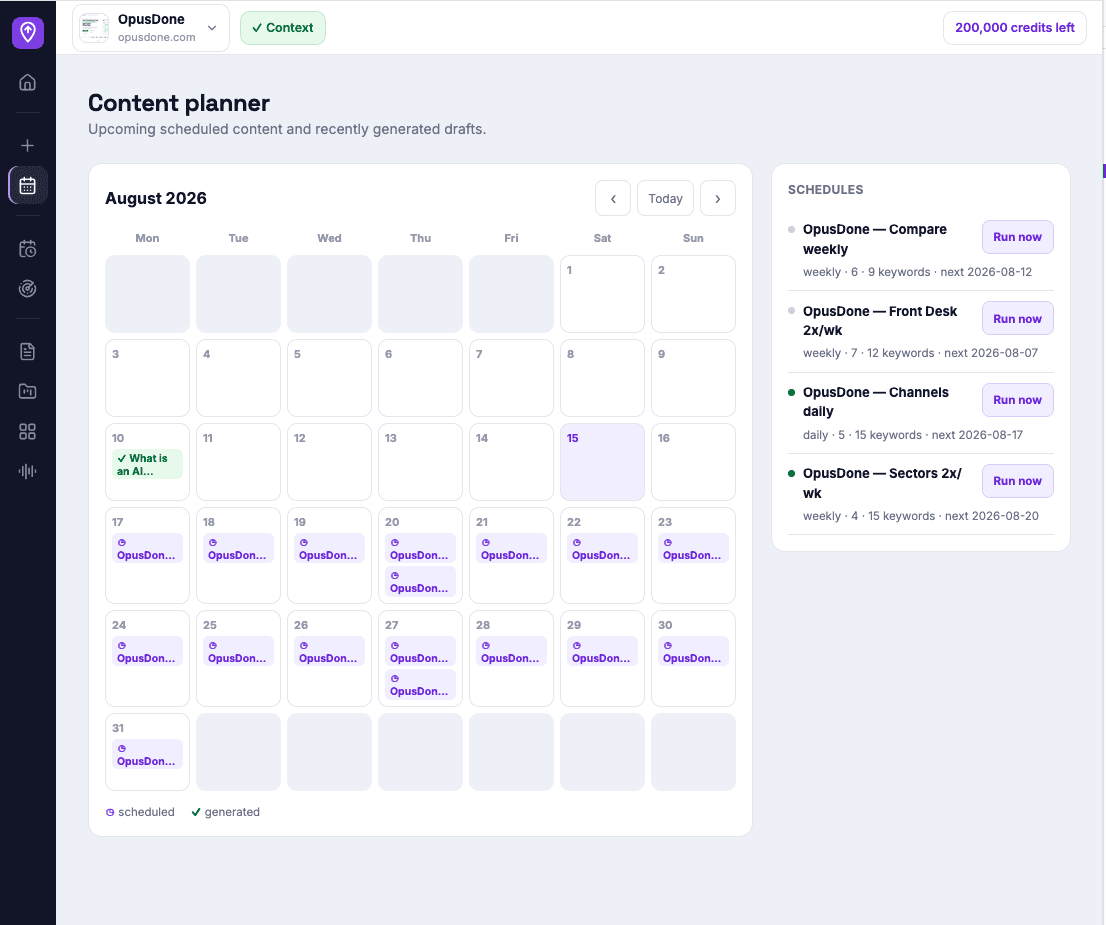The width and height of the screenshot is (1106, 925).
Task: Open scheduled OpusDon... entry on the 23rd
Action: click(x=693, y=548)
